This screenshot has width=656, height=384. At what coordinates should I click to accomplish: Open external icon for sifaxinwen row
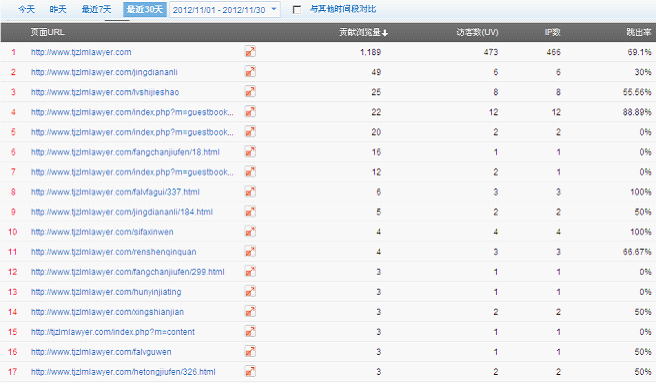click(x=250, y=231)
